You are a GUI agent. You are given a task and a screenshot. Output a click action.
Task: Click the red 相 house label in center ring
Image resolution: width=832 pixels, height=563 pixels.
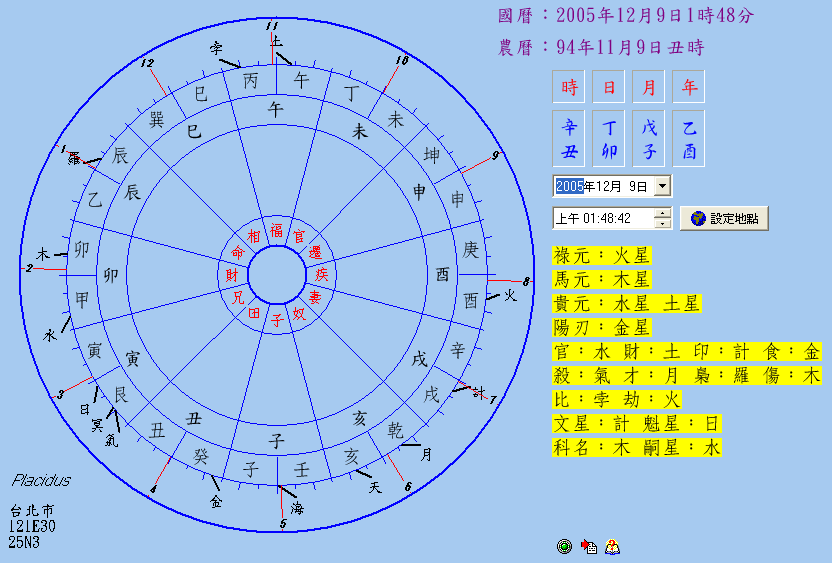(254, 236)
